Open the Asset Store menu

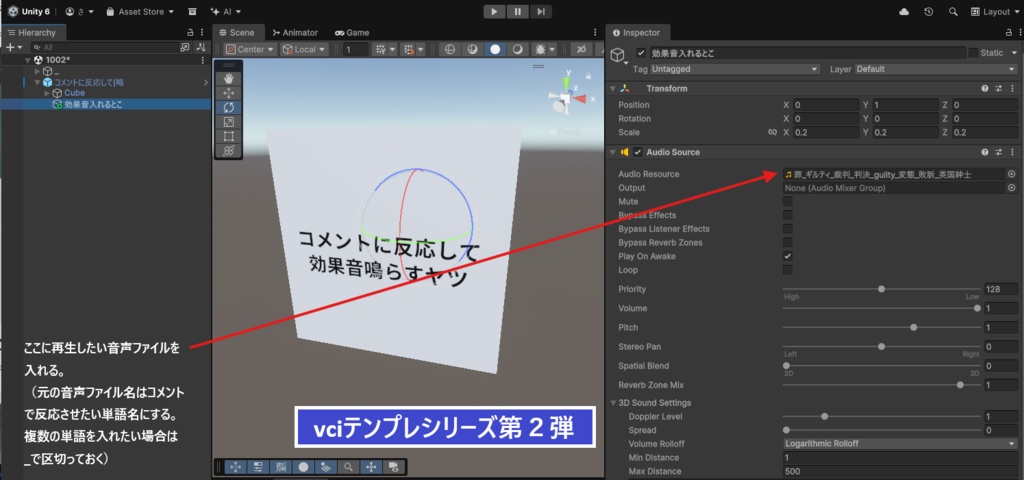tap(140, 12)
